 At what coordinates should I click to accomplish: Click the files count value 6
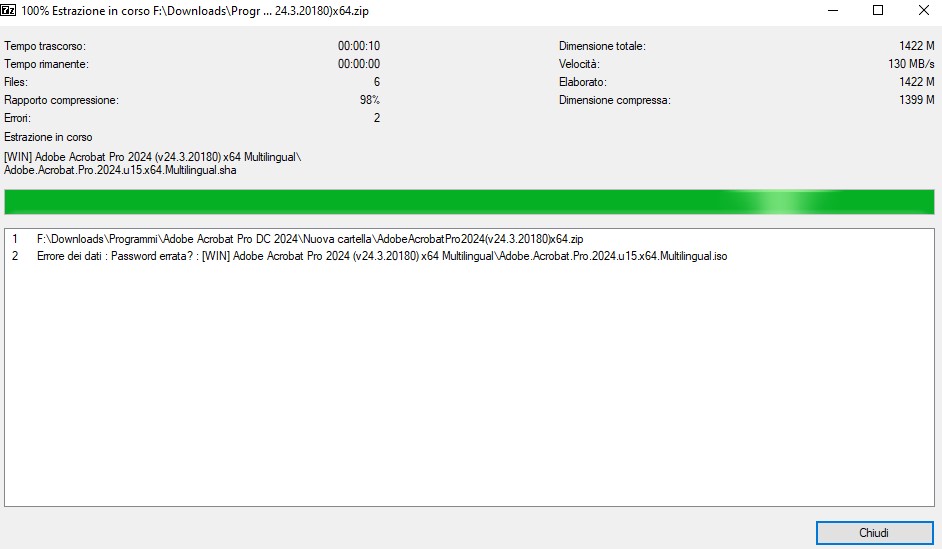point(377,82)
